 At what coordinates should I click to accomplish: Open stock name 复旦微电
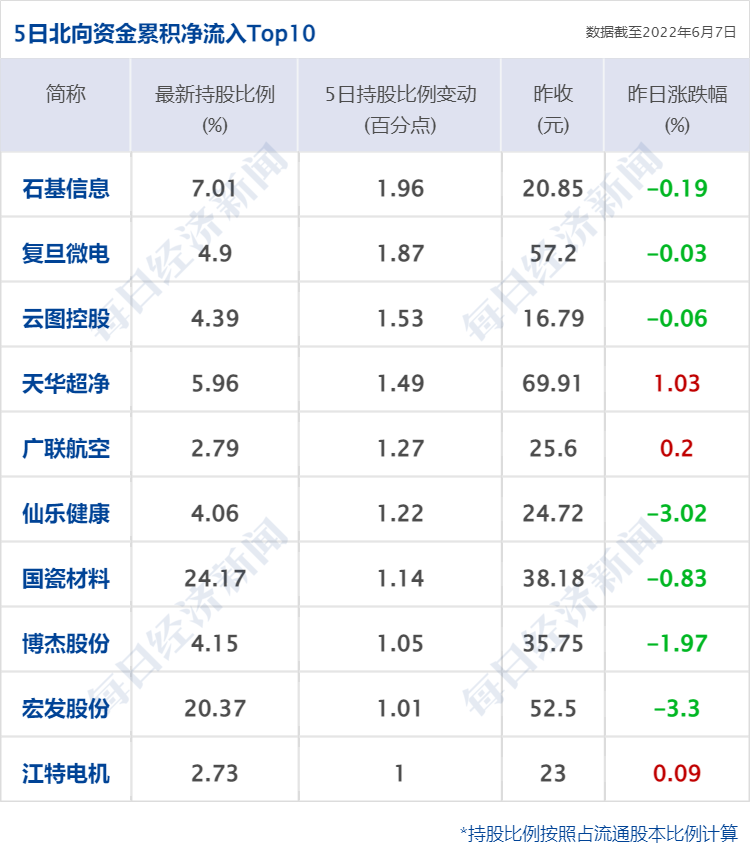tap(66, 254)
